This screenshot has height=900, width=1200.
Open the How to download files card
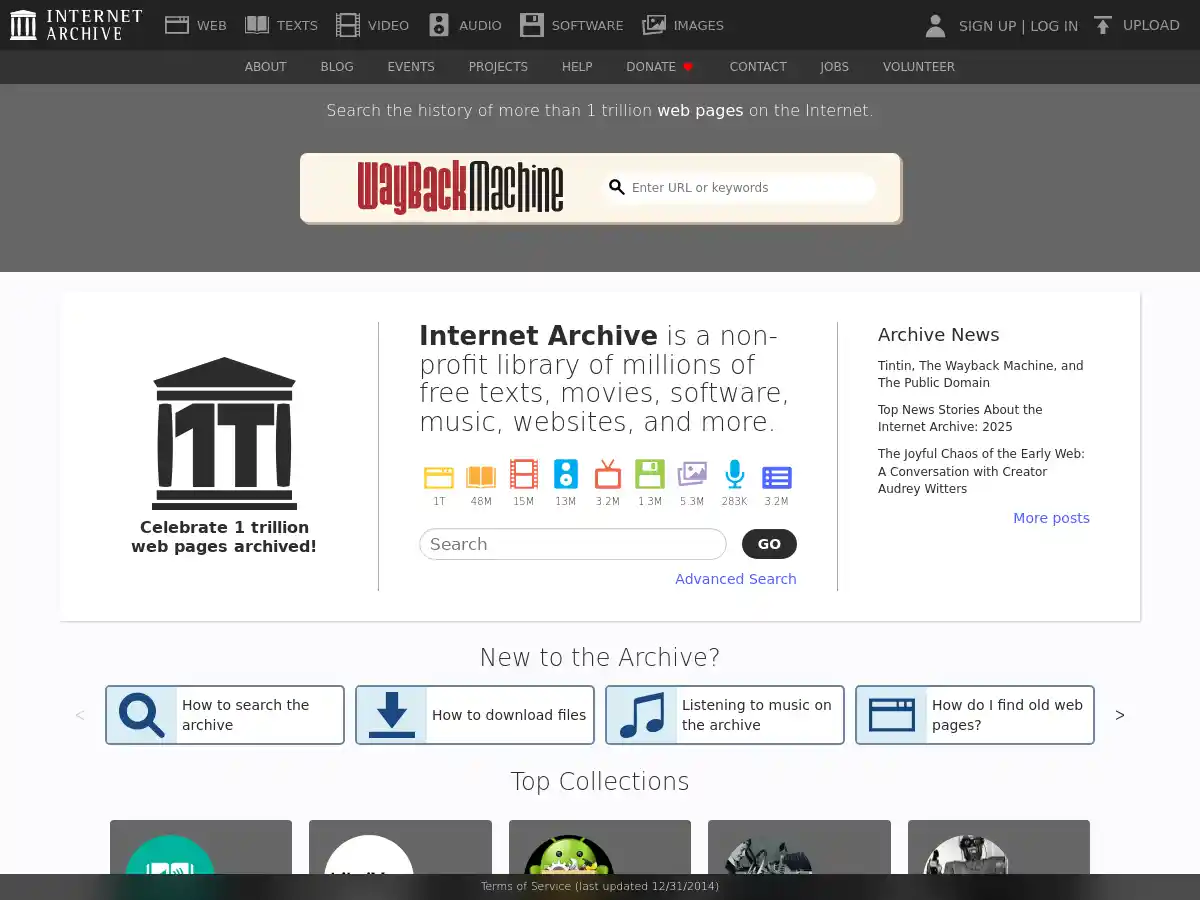474,714
